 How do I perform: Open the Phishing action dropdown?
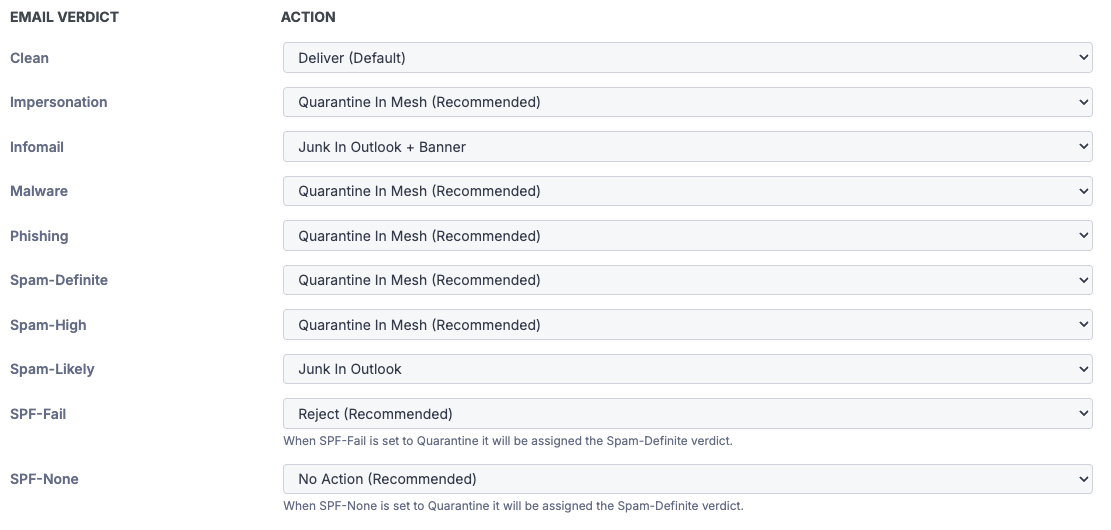687,236
